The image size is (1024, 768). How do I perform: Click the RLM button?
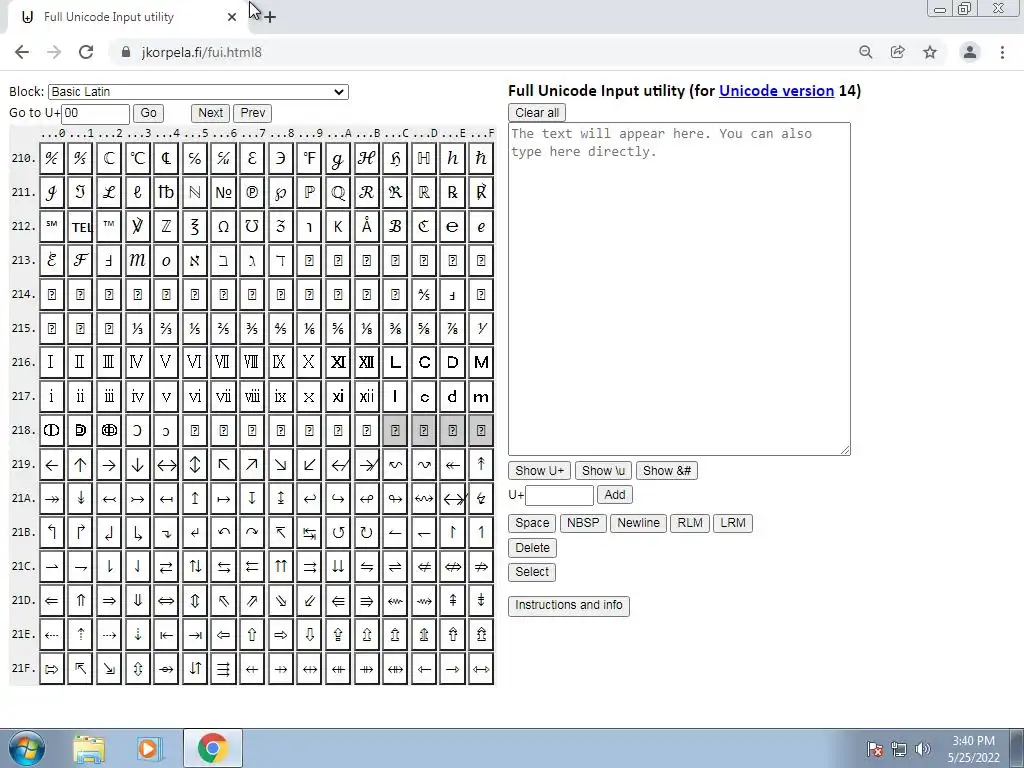tap(690, 523)
